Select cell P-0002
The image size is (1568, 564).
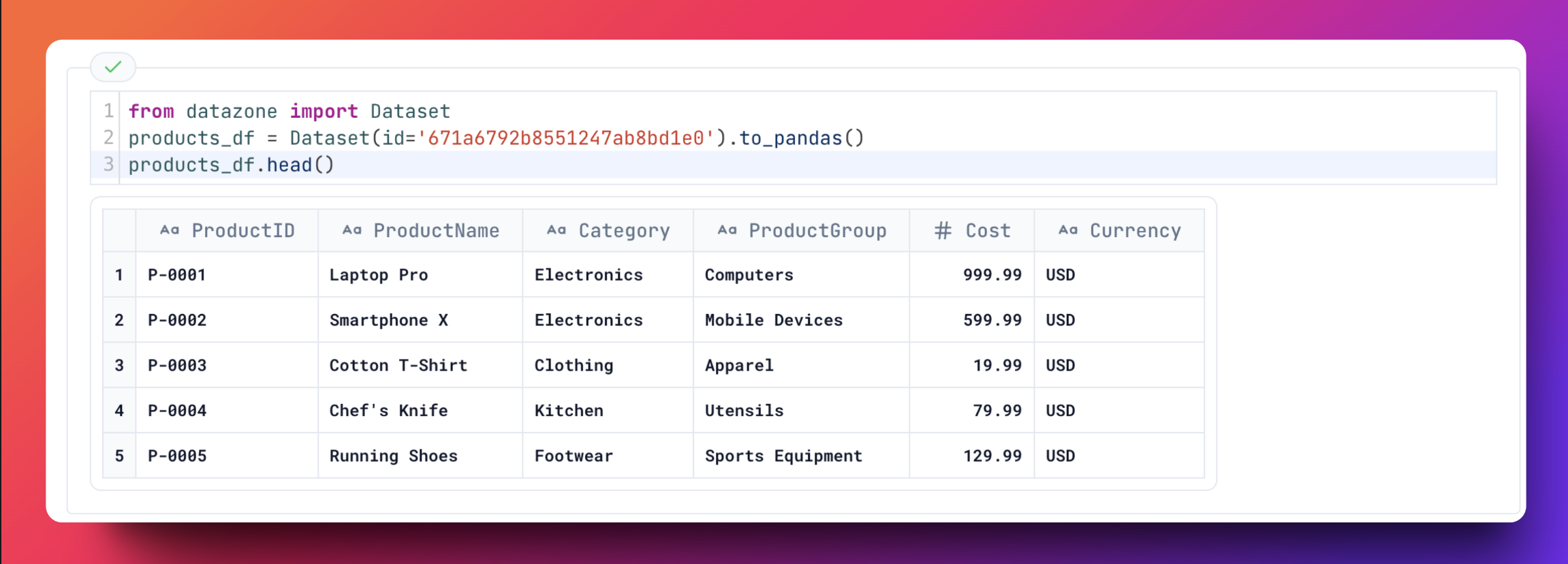(227, 319)
